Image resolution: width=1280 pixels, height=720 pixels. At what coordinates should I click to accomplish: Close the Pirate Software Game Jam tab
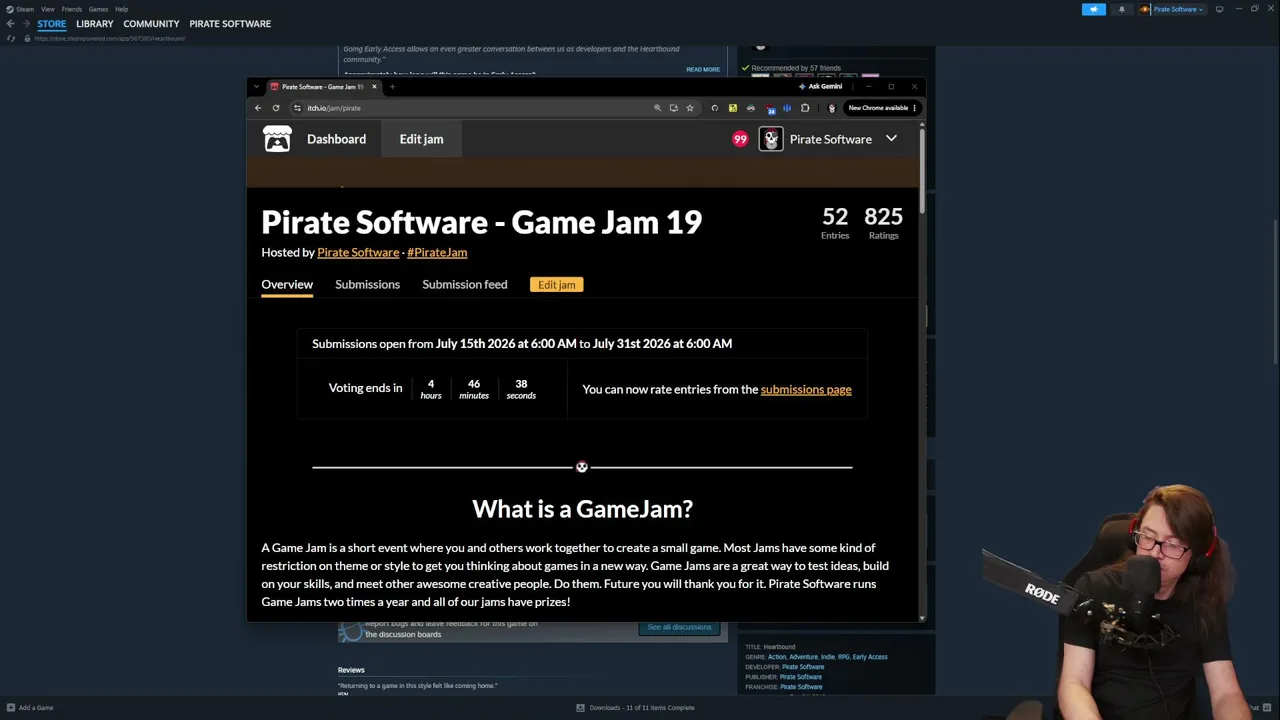pos(374,87)
